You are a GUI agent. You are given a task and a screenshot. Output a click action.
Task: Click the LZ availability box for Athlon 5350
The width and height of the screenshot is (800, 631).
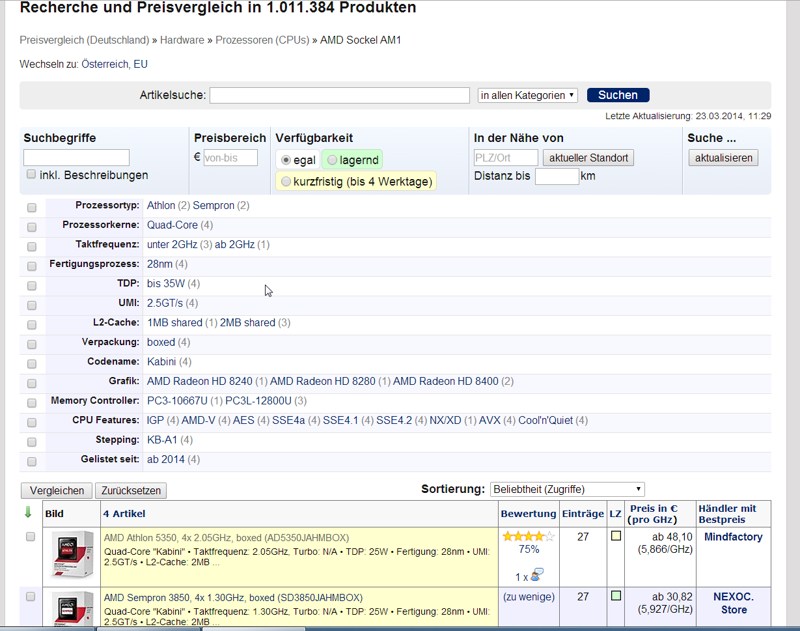(616, 536)
